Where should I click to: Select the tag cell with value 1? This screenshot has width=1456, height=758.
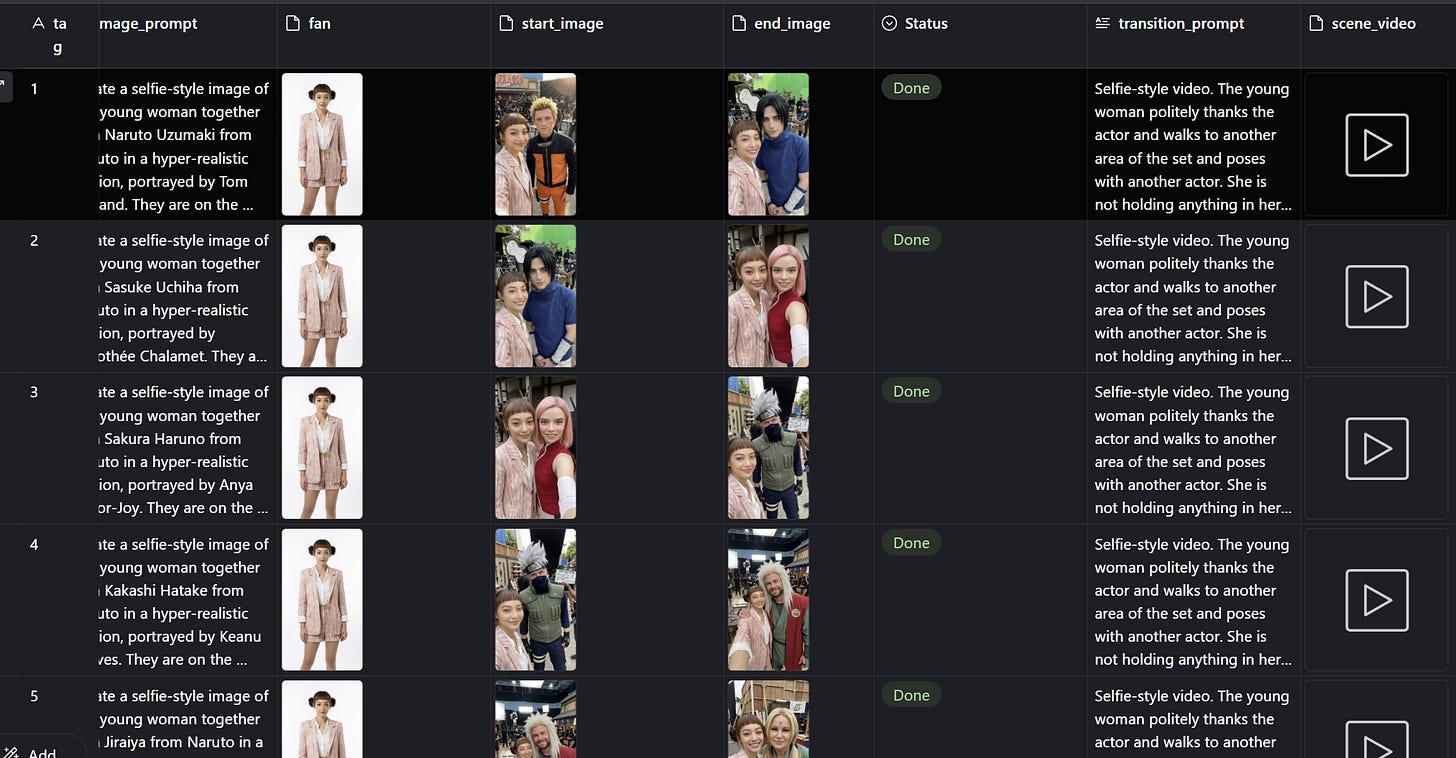click(60, 145)
